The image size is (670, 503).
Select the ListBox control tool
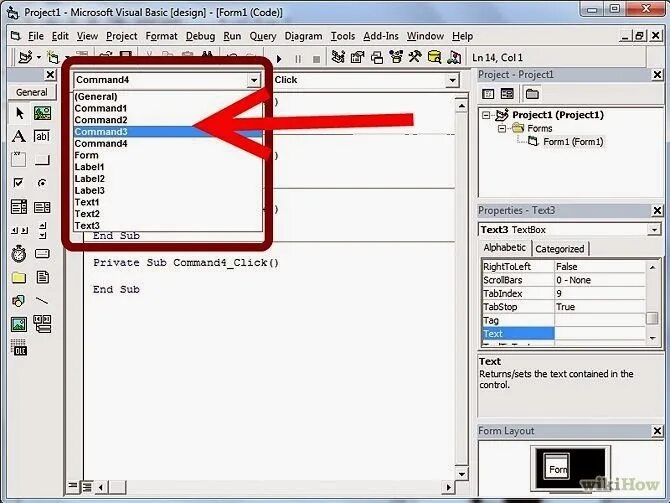[x=42, y=207]
